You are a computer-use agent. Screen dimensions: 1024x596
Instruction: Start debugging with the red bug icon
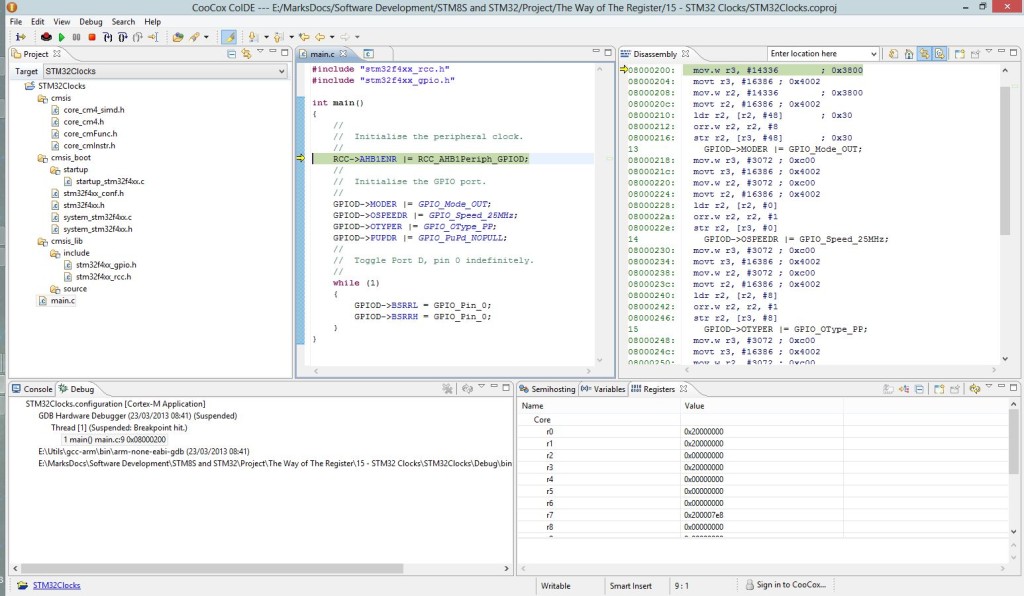[47, 37]
